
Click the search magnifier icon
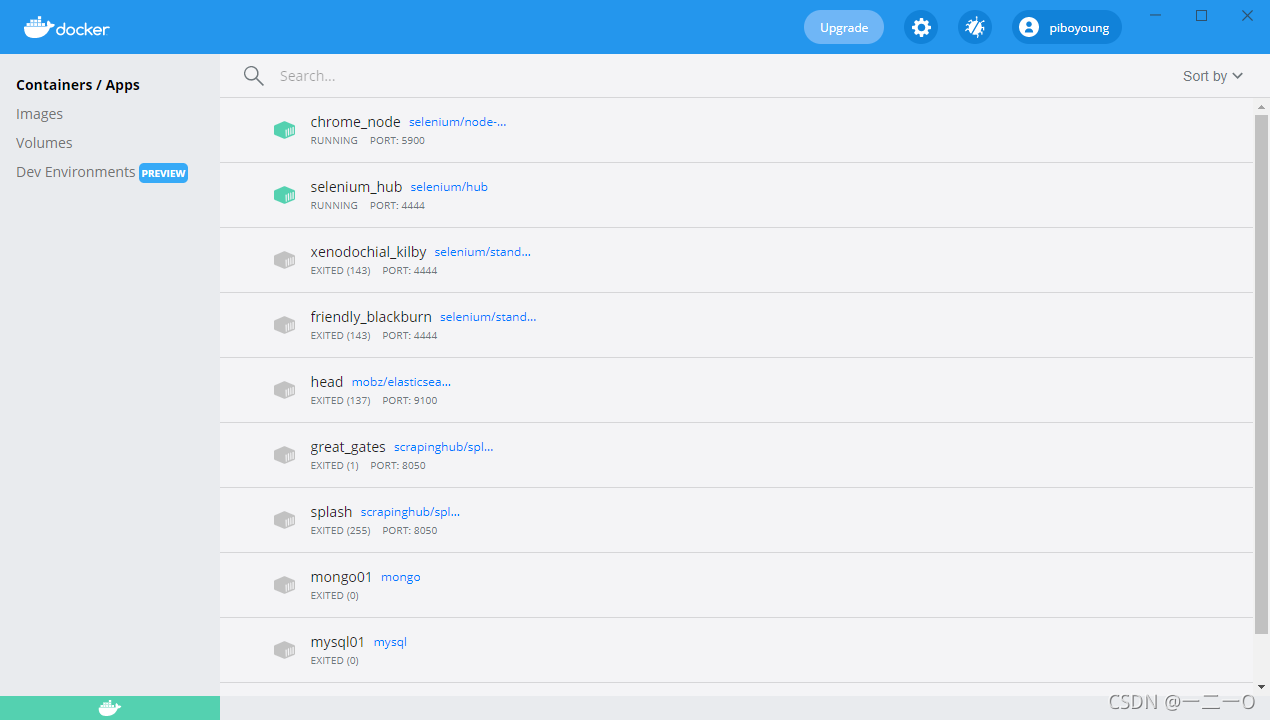point(254,76)
